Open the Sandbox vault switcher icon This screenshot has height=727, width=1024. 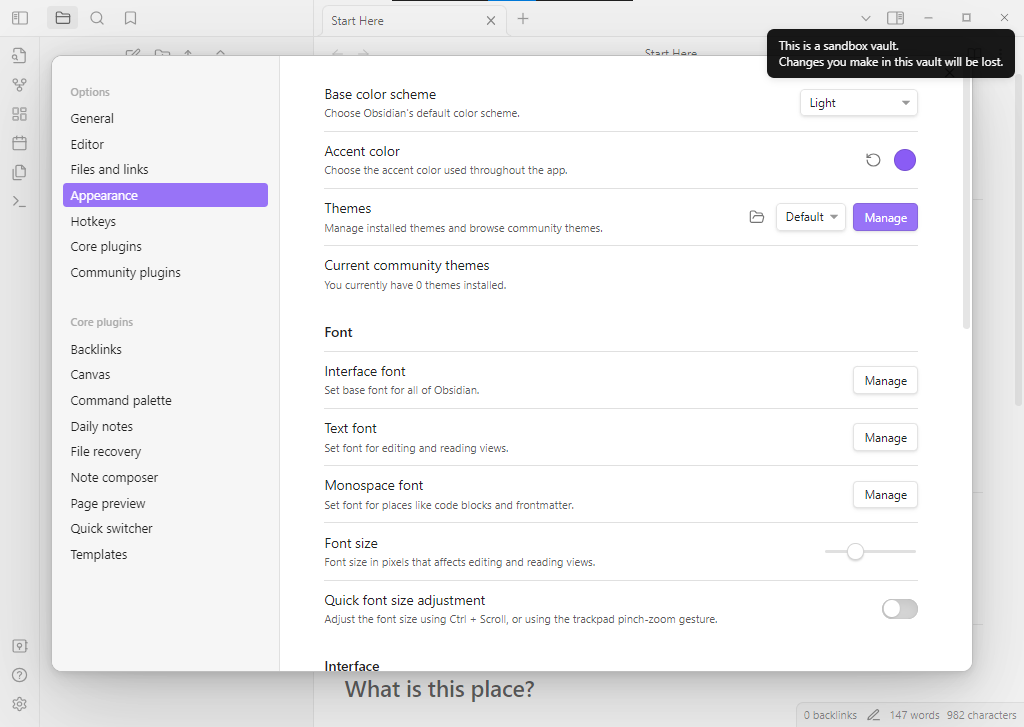pos(19,645)
